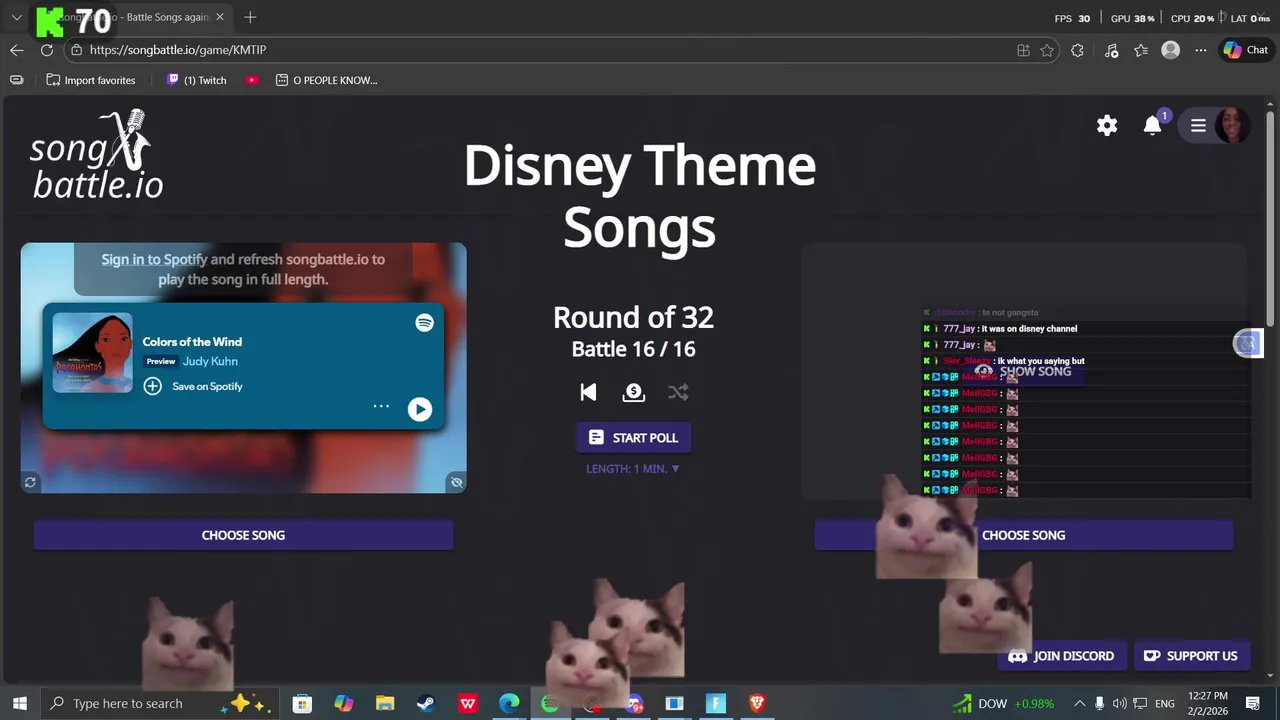
Task: Open the ENG language selector
Action: tap(1165, 703)
